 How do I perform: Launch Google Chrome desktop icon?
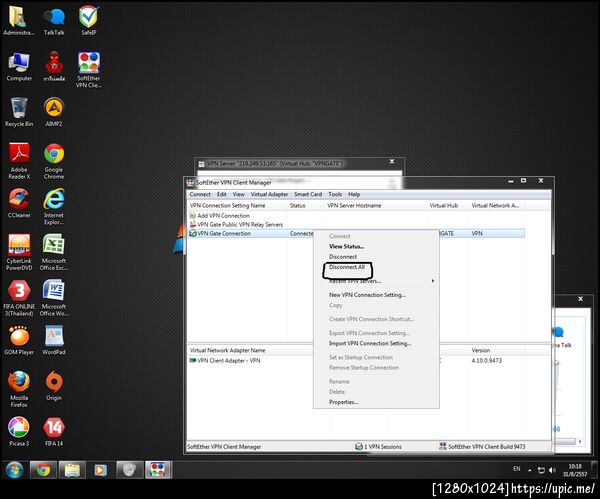coord(54,161)
